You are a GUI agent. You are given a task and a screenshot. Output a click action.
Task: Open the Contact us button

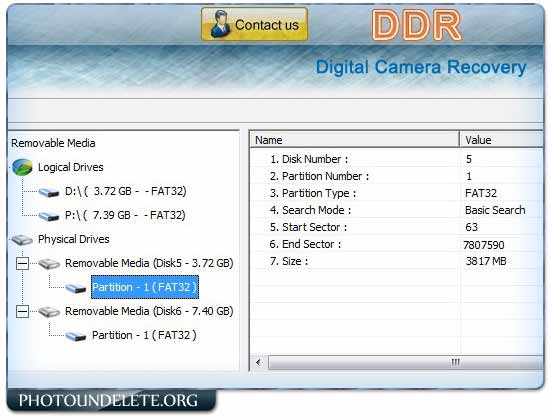254,24
